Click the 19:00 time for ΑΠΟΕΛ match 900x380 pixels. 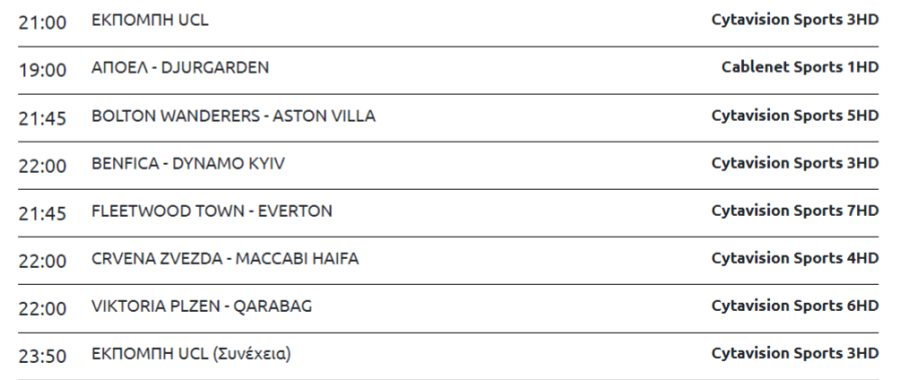(x=42, y=71)
